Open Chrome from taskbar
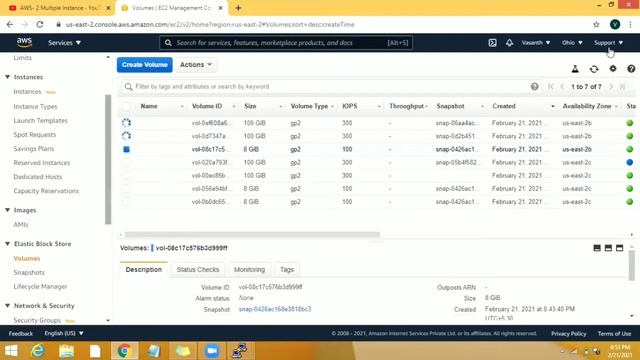This screenshot has width=640, height=360. click(124, 351)
